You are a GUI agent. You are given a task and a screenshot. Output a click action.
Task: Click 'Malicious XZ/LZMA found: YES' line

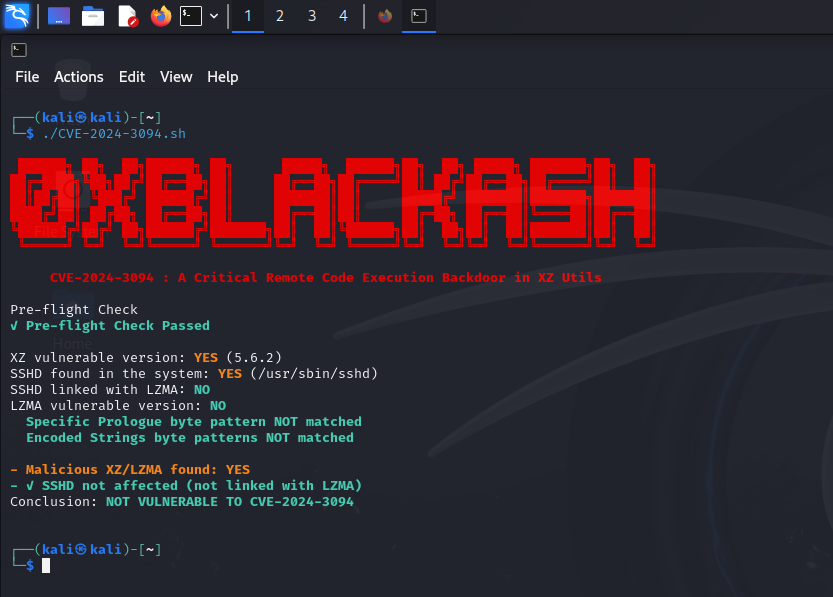[x=130, y=470]
